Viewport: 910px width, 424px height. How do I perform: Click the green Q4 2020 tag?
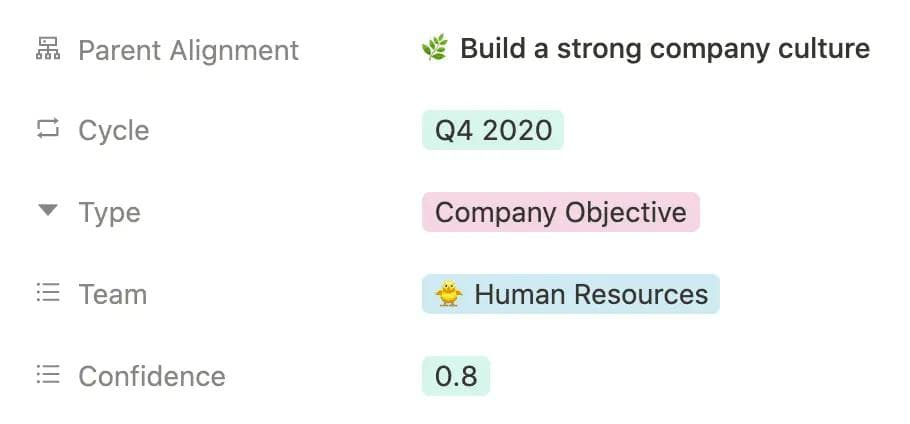click(x=493, y=131)
